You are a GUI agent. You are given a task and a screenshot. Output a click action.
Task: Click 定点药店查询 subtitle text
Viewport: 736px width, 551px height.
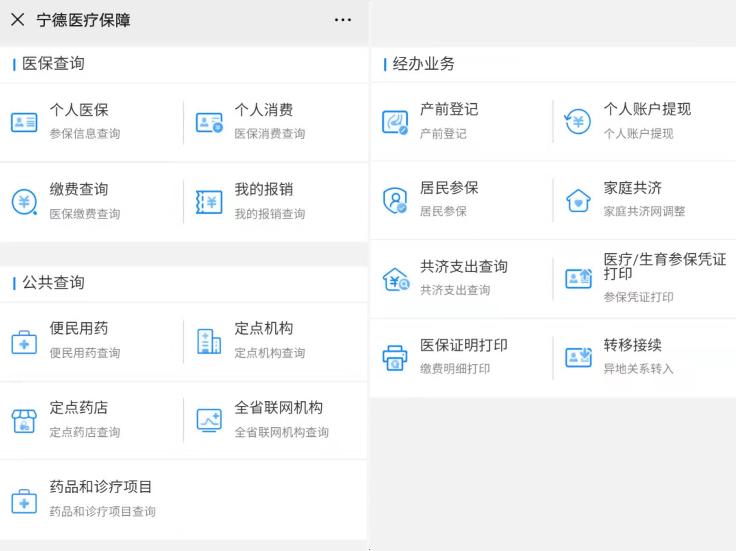(85, 432)
